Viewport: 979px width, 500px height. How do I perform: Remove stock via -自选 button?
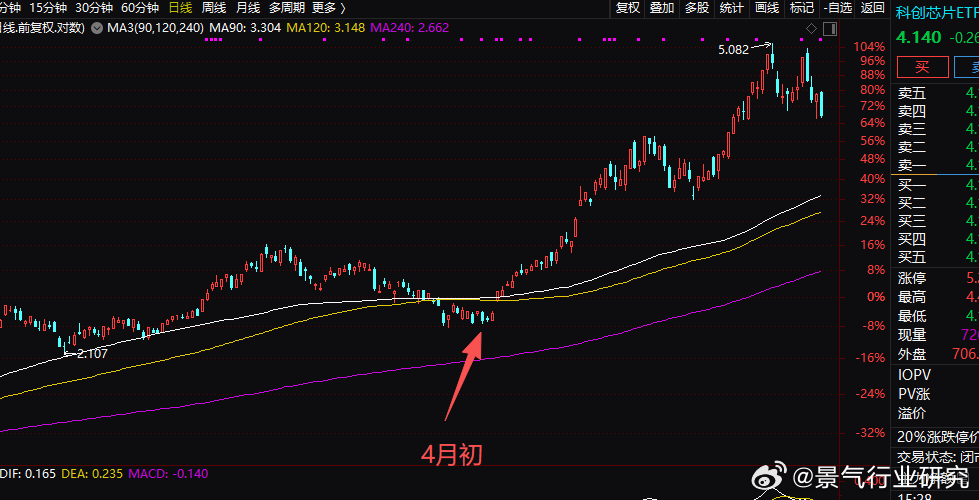(838, 8)
